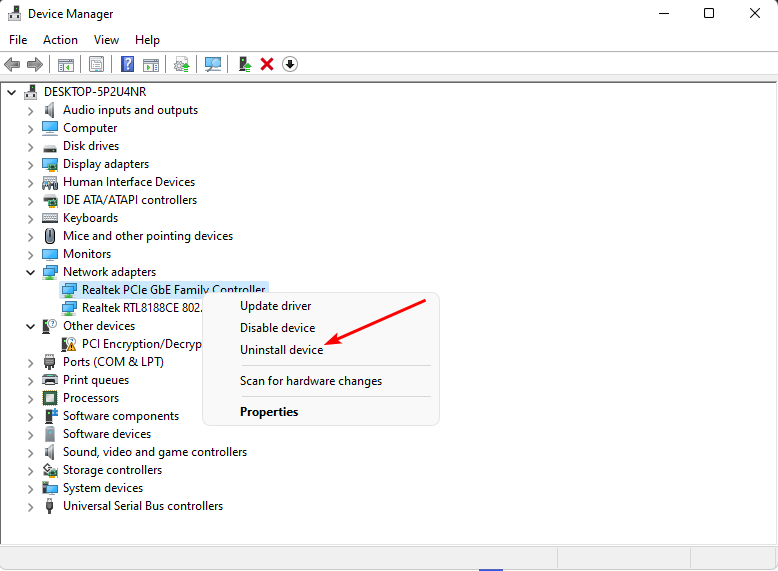778x571 pixels.
Task: Expand Audio inputs and outputs chevron
Action: 30,111
